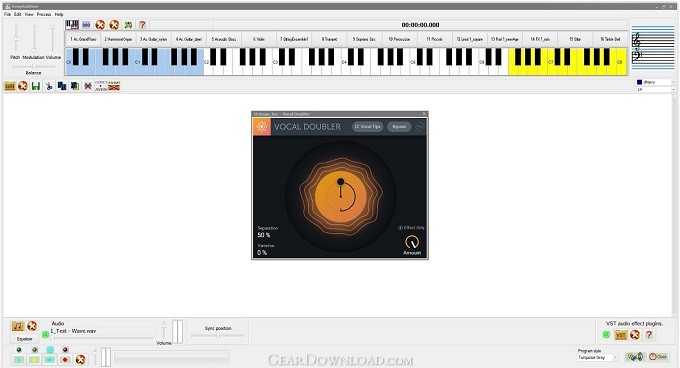Click the Equalizer button
Screen dimensions: 680x368
tap(25, 339)
